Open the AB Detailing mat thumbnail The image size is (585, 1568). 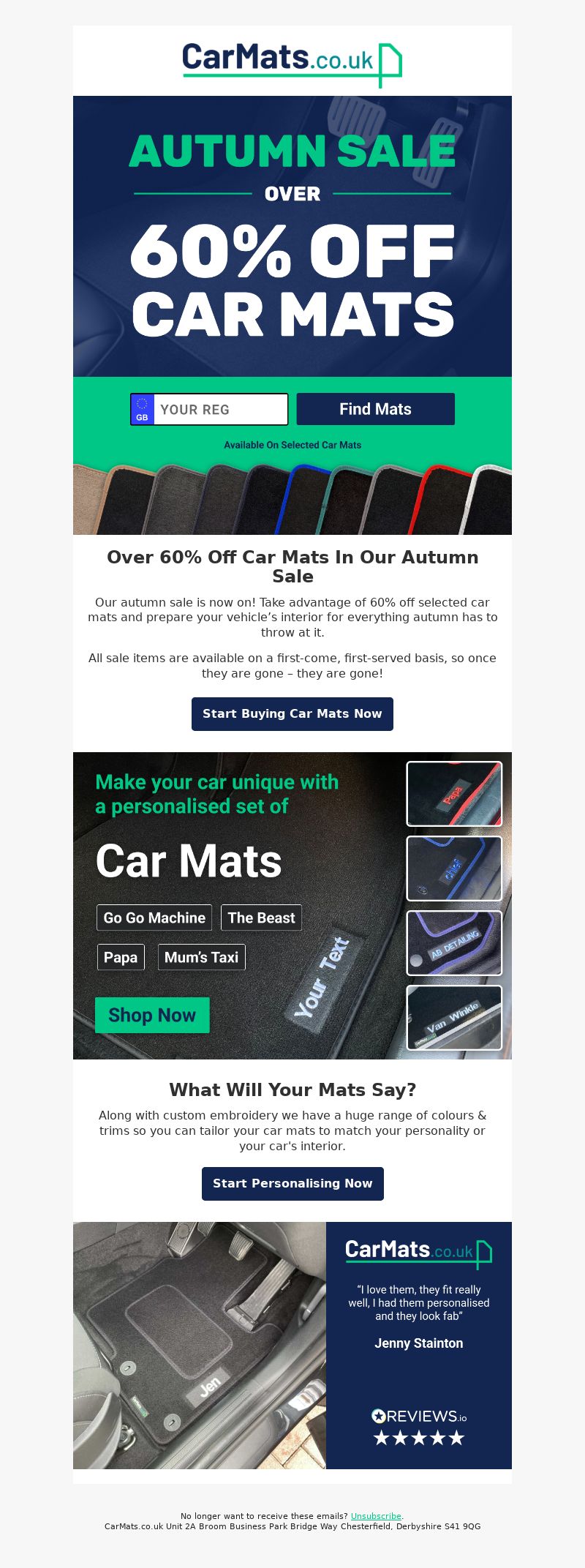click(454, 943)
